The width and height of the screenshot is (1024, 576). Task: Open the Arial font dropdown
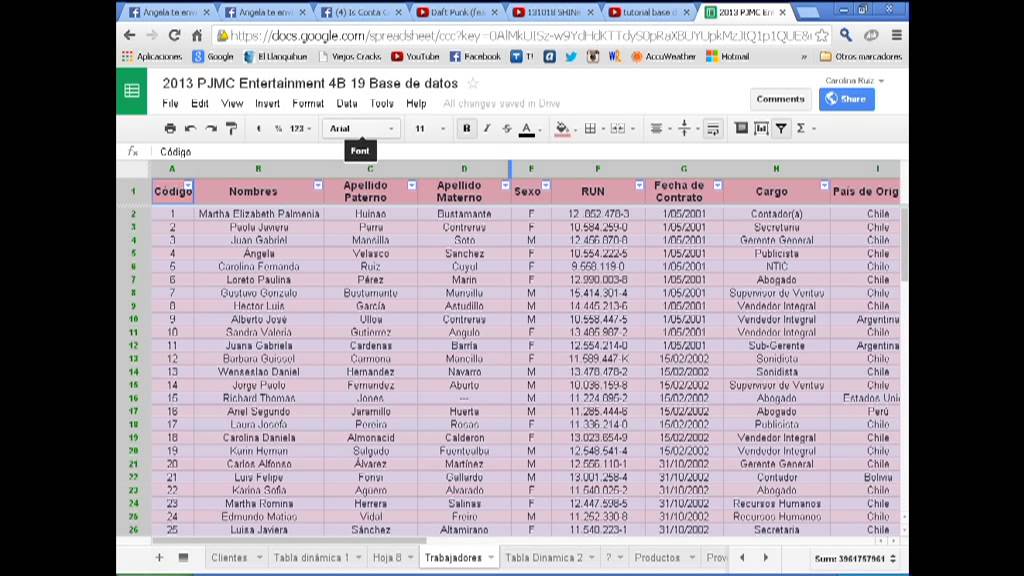coord(361,129)
